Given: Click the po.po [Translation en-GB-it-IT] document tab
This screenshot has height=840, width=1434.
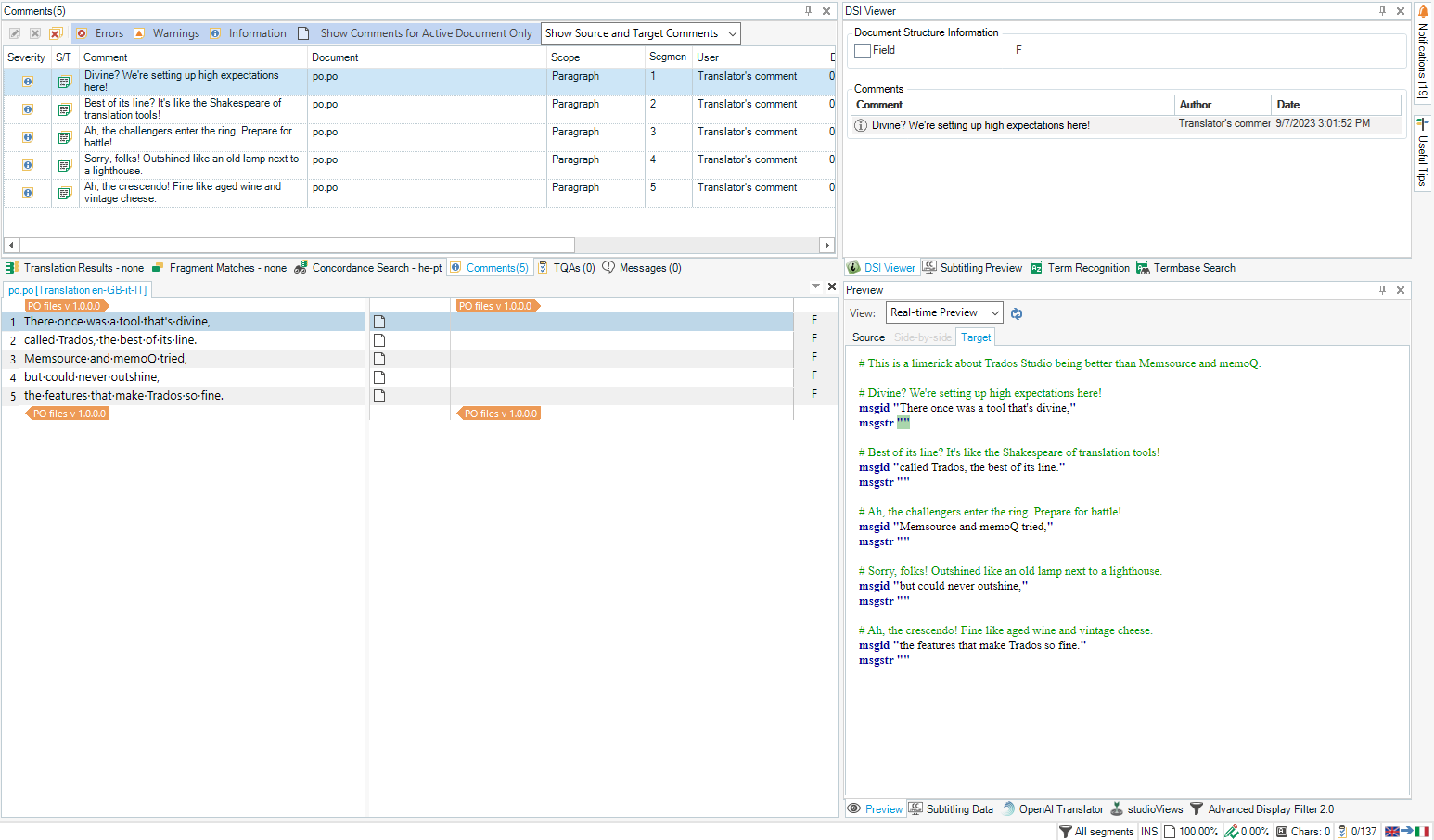Looking at the screenshot, I should [x=78, y=290].
